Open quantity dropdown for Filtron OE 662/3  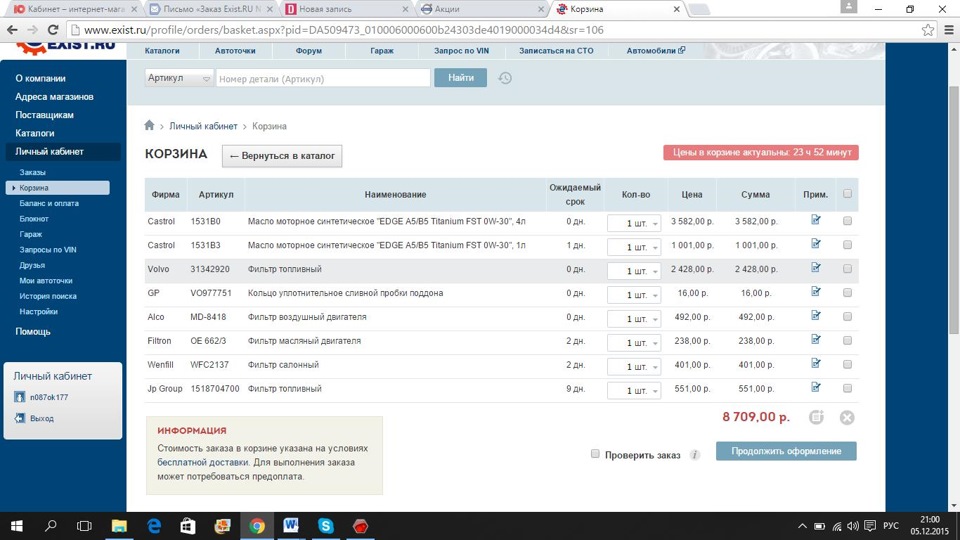point(634,342)
